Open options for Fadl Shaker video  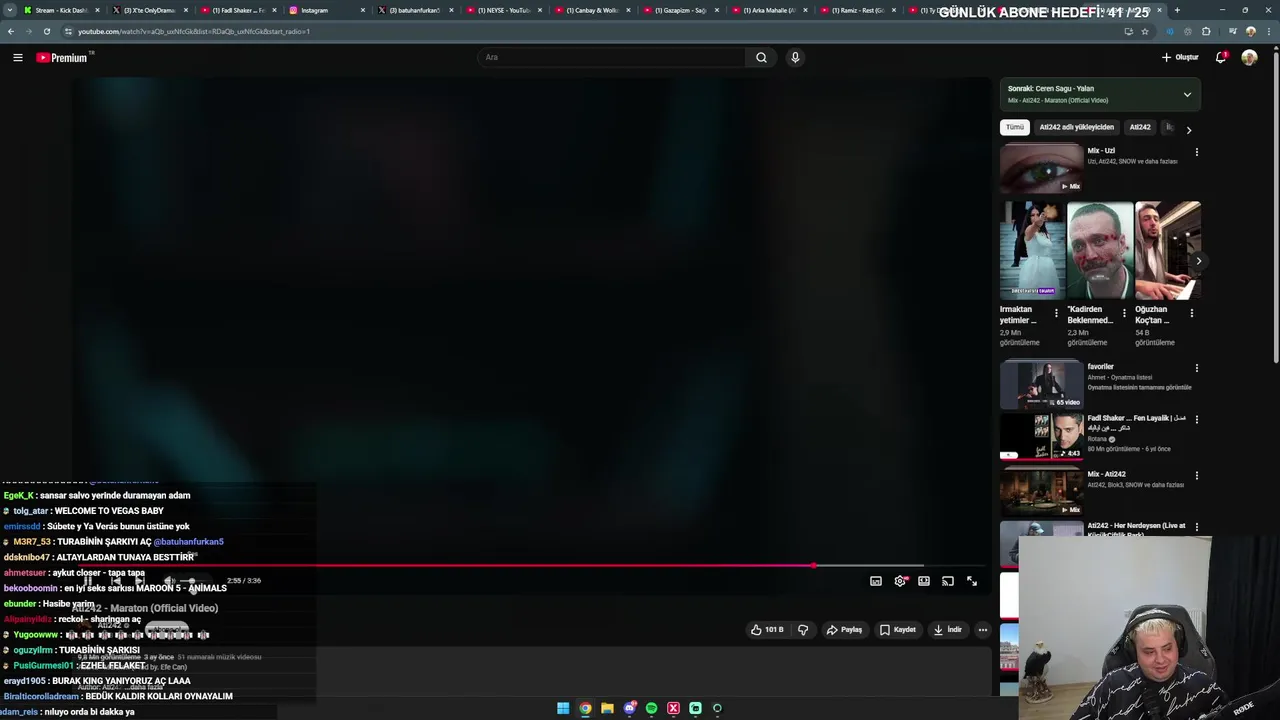coord(1196,419)
